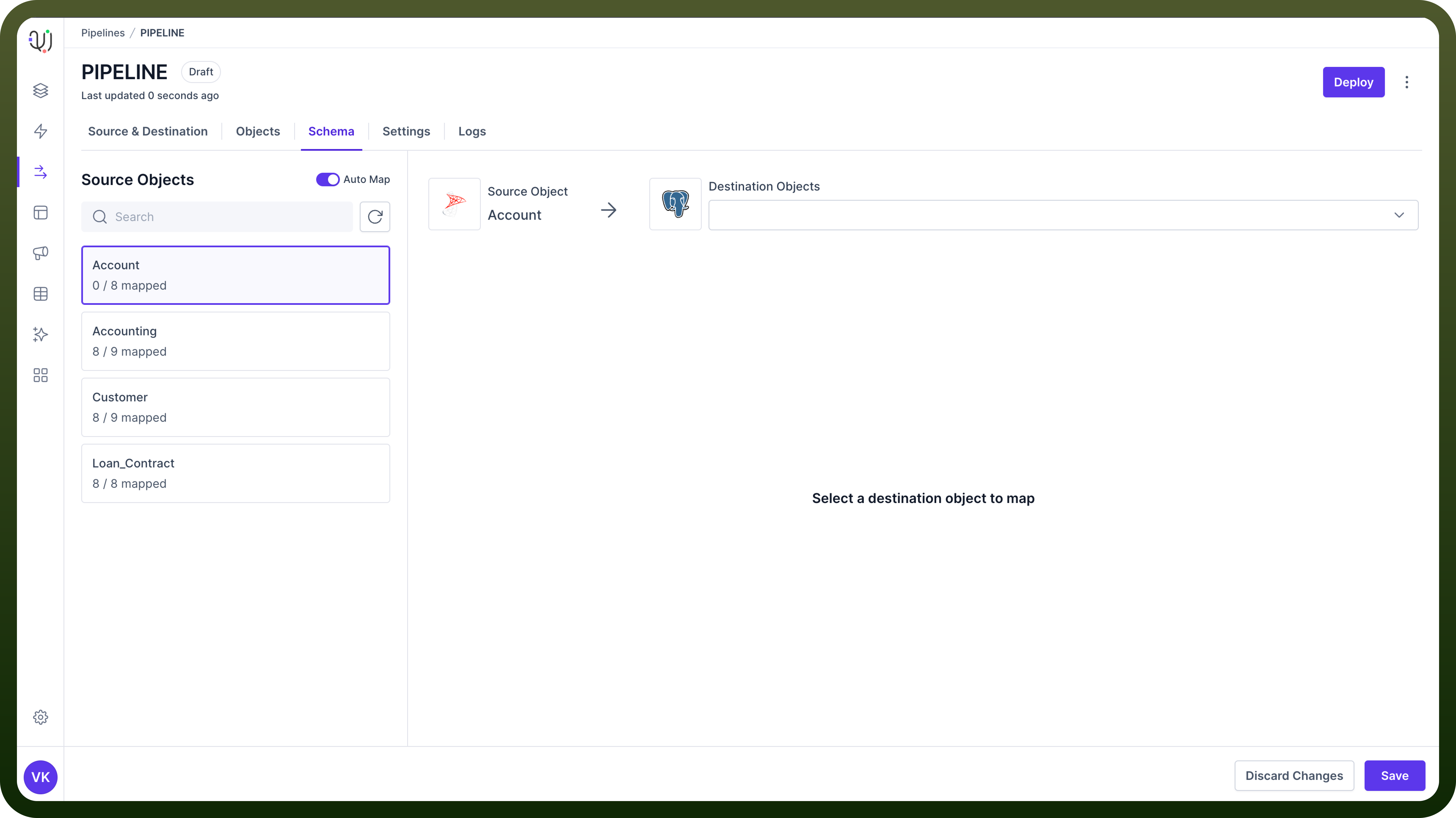Click the Draft status badge

(x=201, y=72)
